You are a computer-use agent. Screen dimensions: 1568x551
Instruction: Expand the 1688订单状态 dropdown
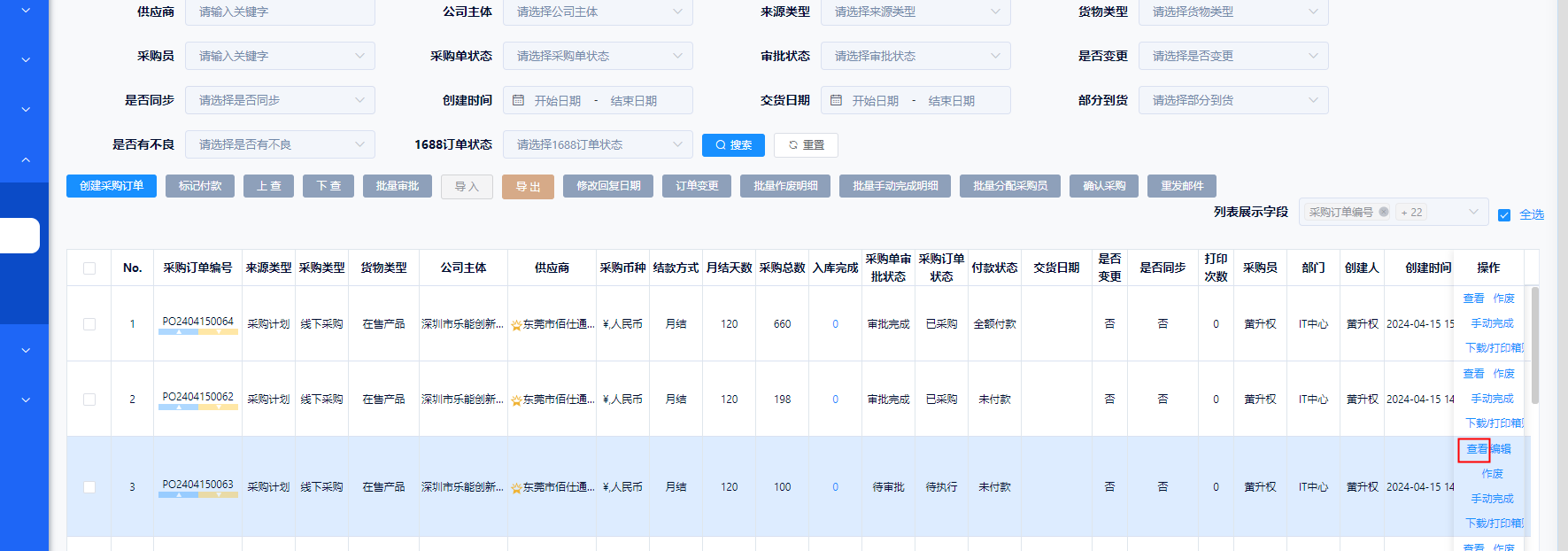click(598, 144)
